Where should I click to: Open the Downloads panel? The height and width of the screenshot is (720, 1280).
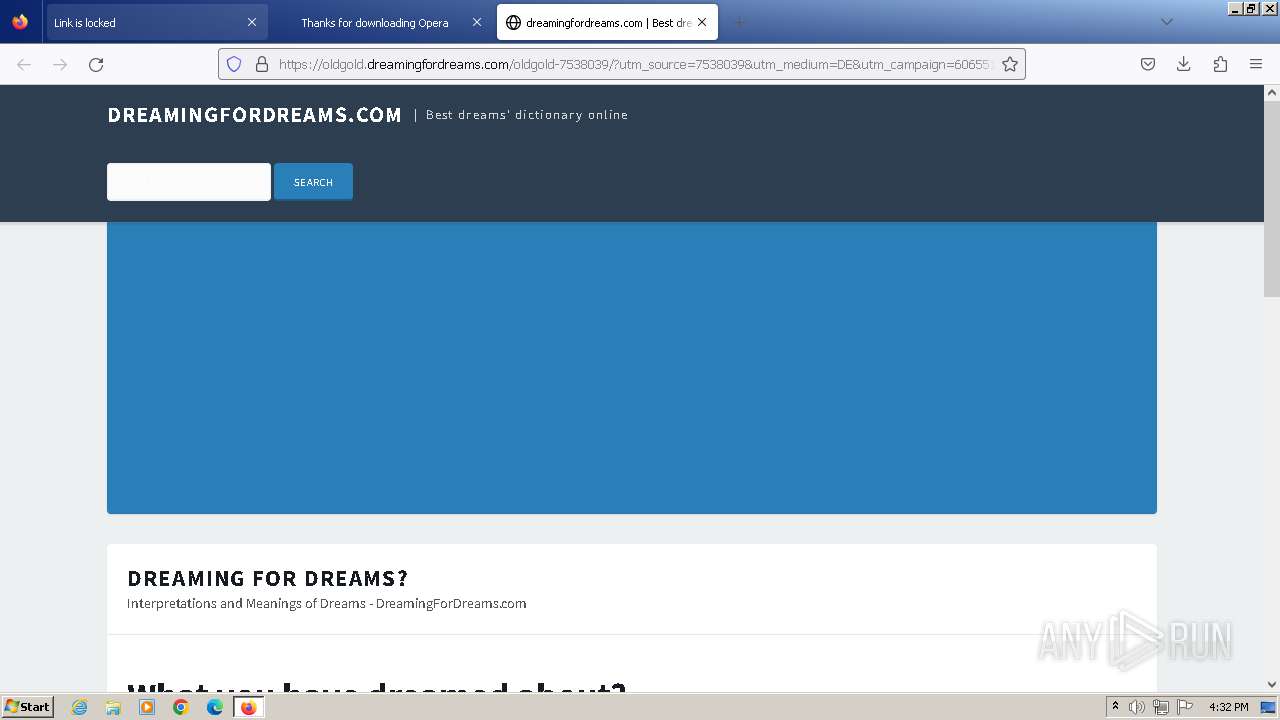pos(1184,64)
